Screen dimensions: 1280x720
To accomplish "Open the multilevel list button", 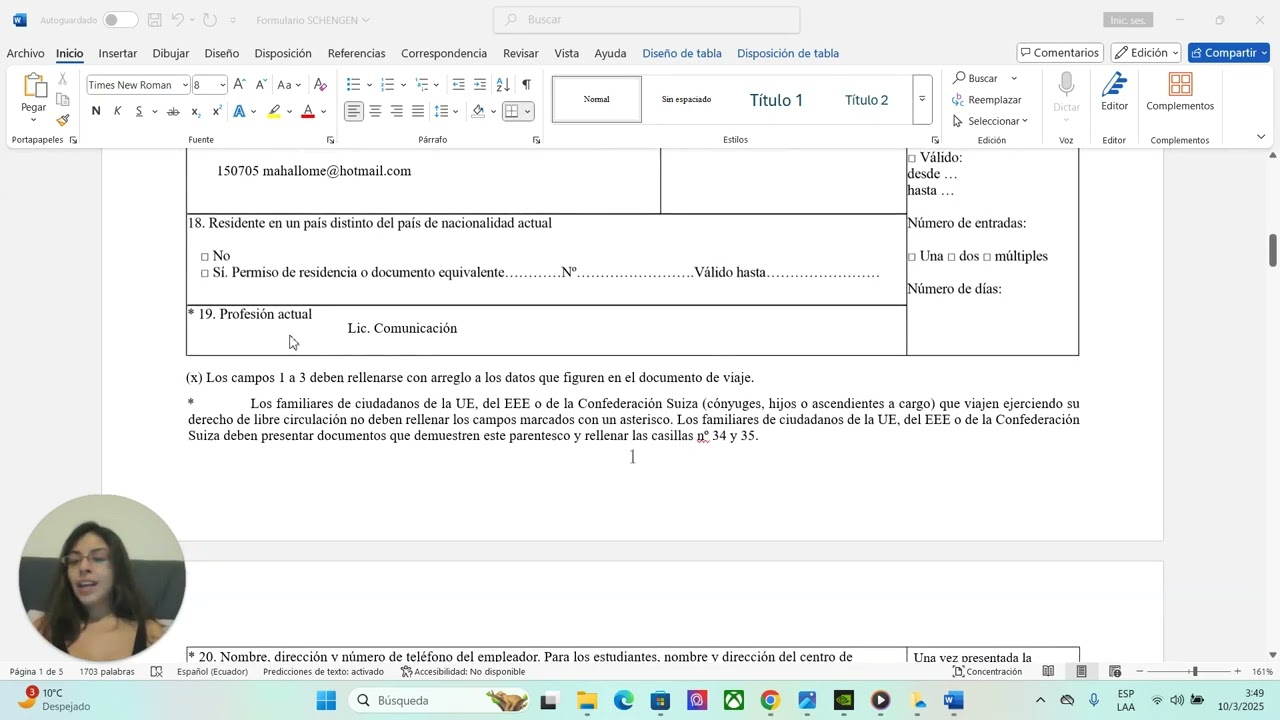I will coord(423,85).
